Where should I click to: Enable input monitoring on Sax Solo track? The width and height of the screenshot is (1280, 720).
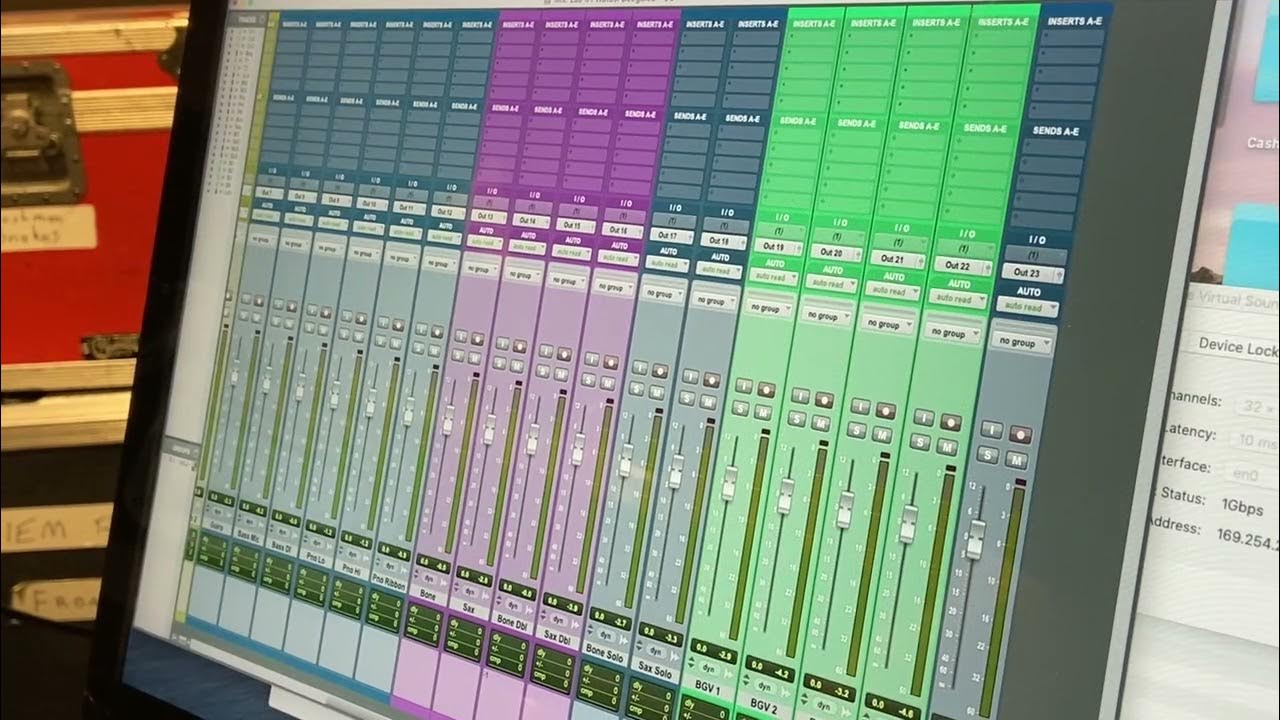pos(689,377)
